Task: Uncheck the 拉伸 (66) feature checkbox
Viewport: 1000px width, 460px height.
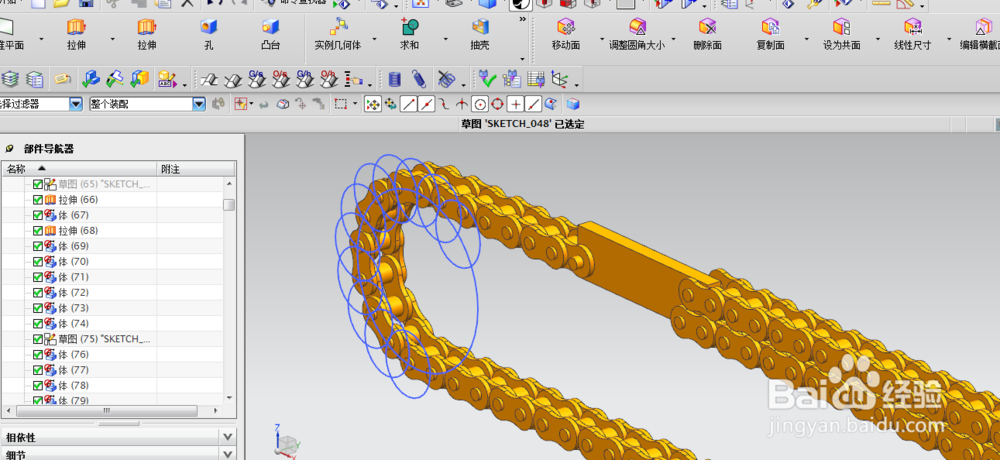Action: click(38, 200)
